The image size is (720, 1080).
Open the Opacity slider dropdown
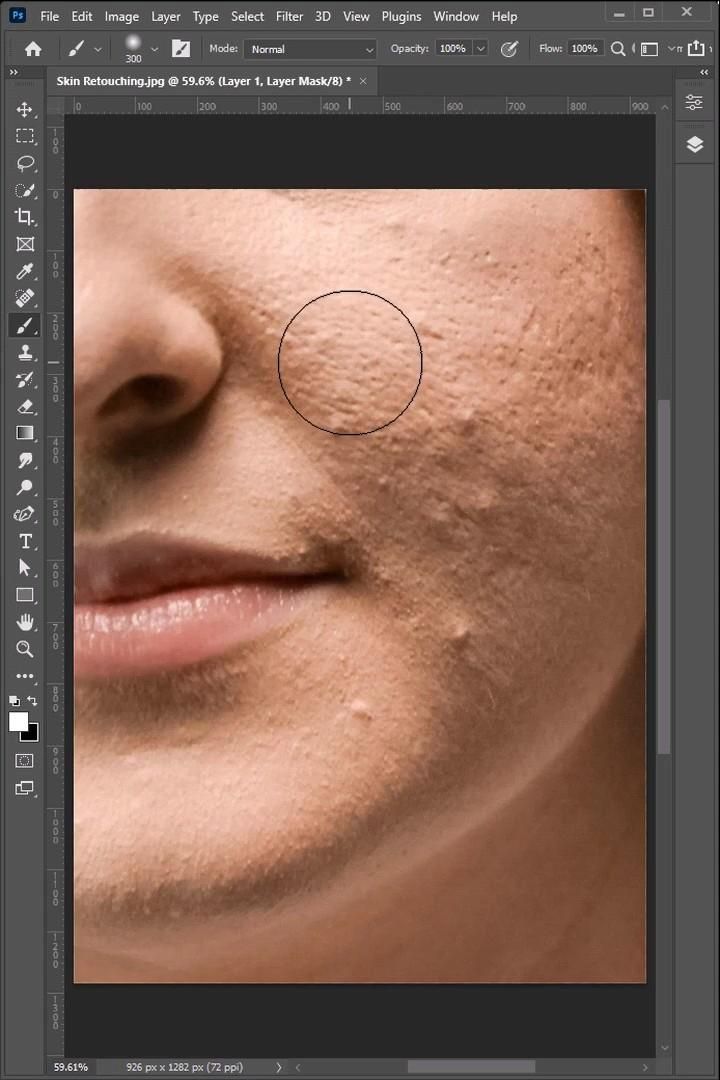(x=481, y=49)
